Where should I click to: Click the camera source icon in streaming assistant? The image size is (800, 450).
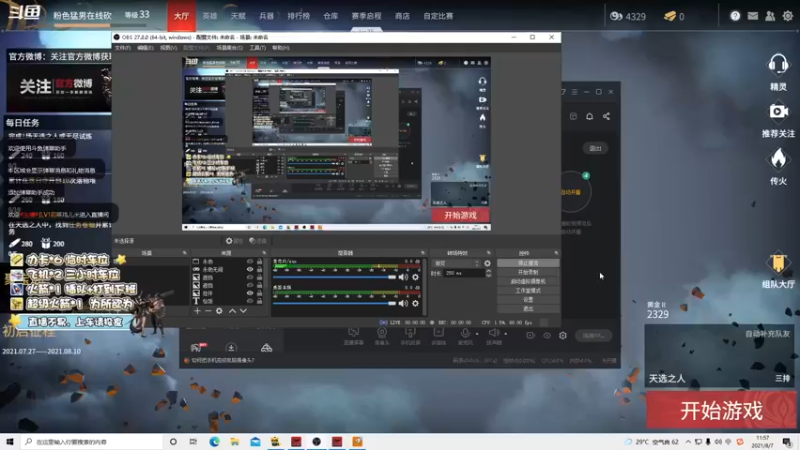pos(382,332)
